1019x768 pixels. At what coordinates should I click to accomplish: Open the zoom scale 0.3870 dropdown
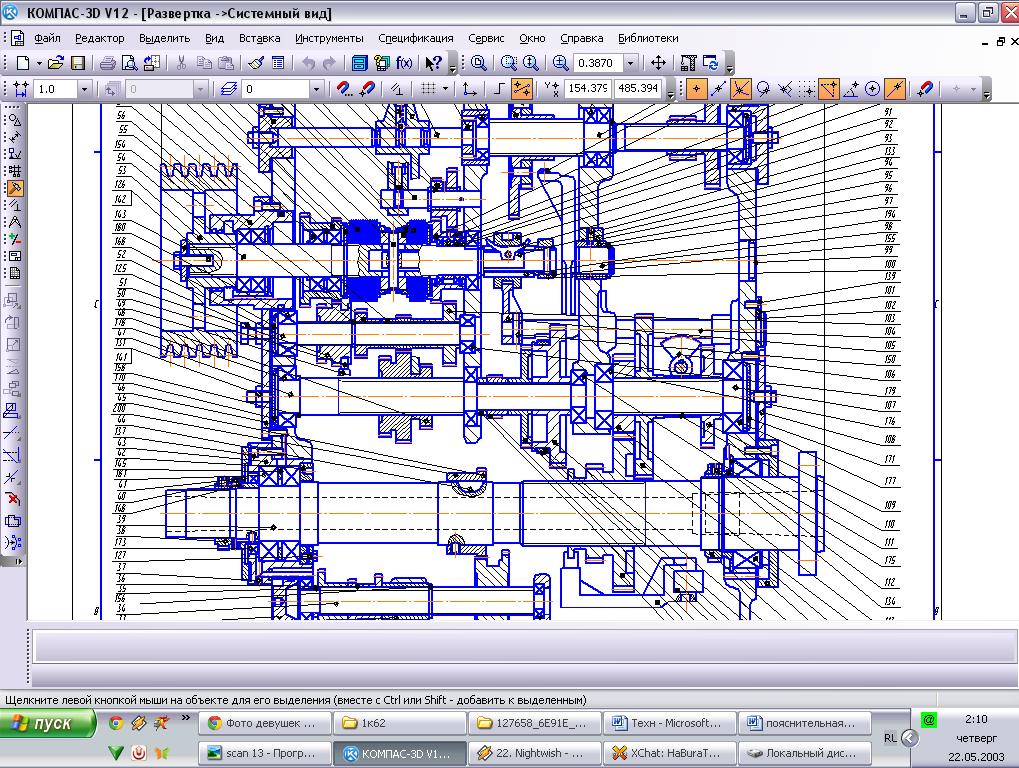(631, 62)
